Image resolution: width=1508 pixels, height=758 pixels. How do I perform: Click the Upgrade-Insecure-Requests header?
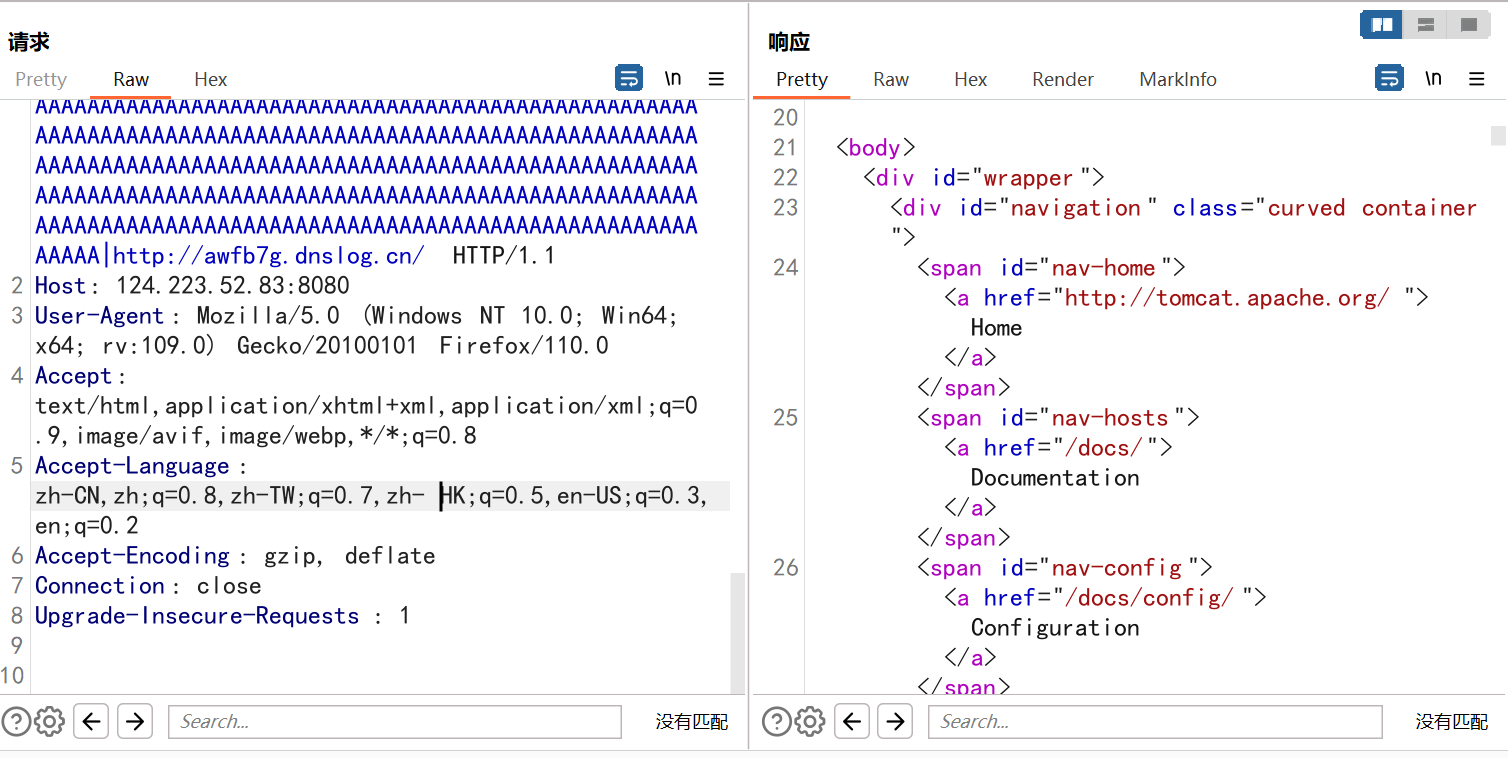[222, 616]
